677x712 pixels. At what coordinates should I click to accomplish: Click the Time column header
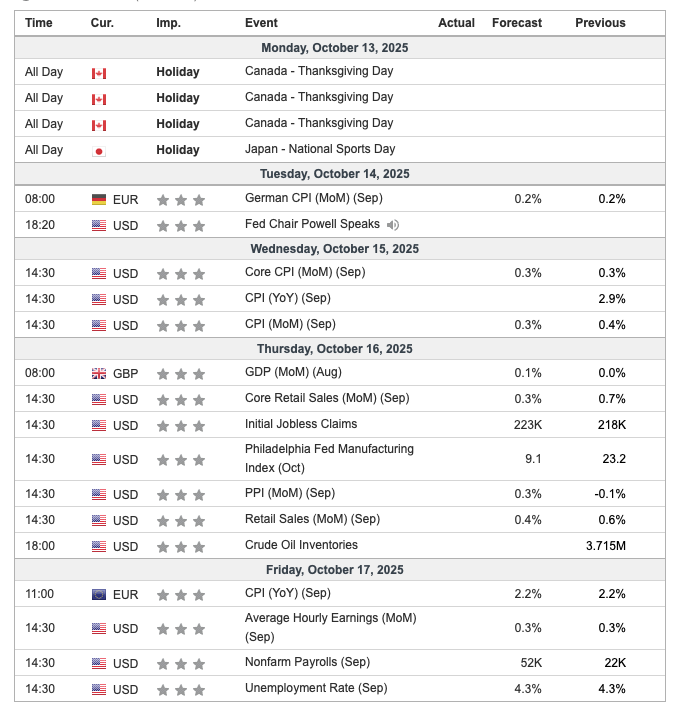pyautogui.click(x=39, y=23)
